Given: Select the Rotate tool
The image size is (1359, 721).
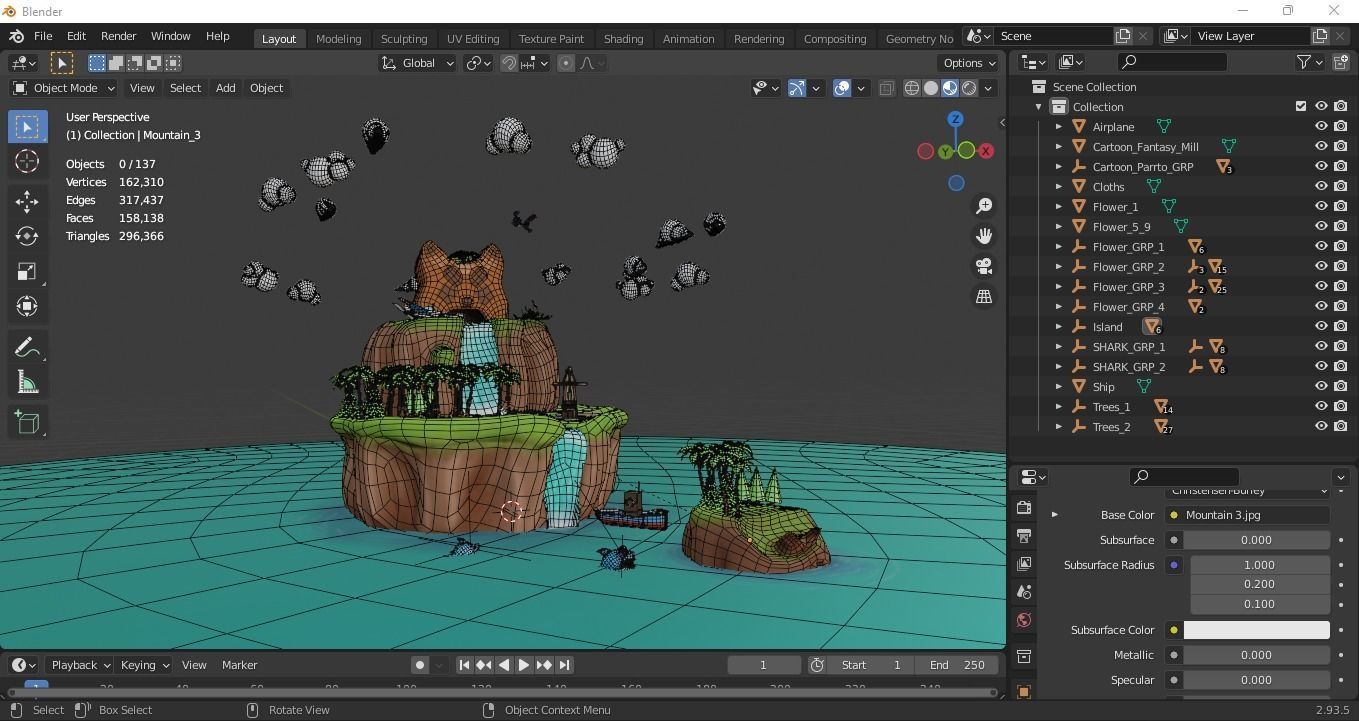Looking at the screenshot, I should (x=27, y=236).
